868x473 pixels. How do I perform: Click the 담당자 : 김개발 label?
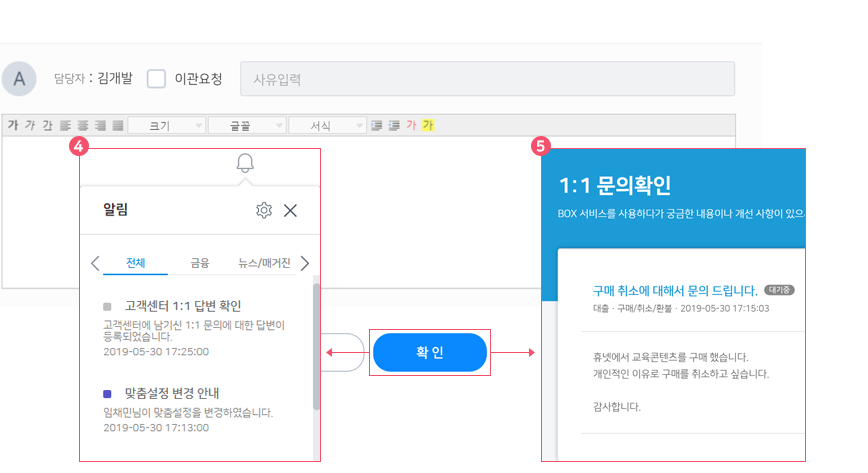pos(93,79)
